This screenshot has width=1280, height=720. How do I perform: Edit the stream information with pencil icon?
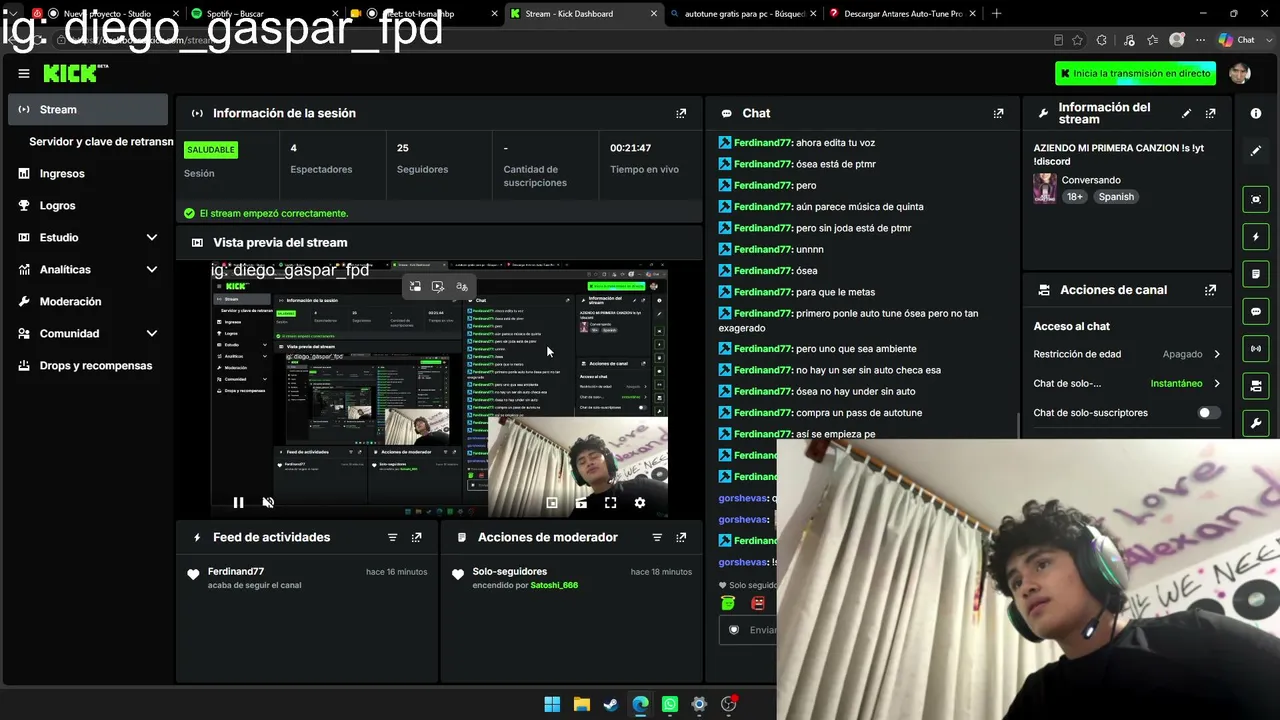click(x=1187, y=113)
